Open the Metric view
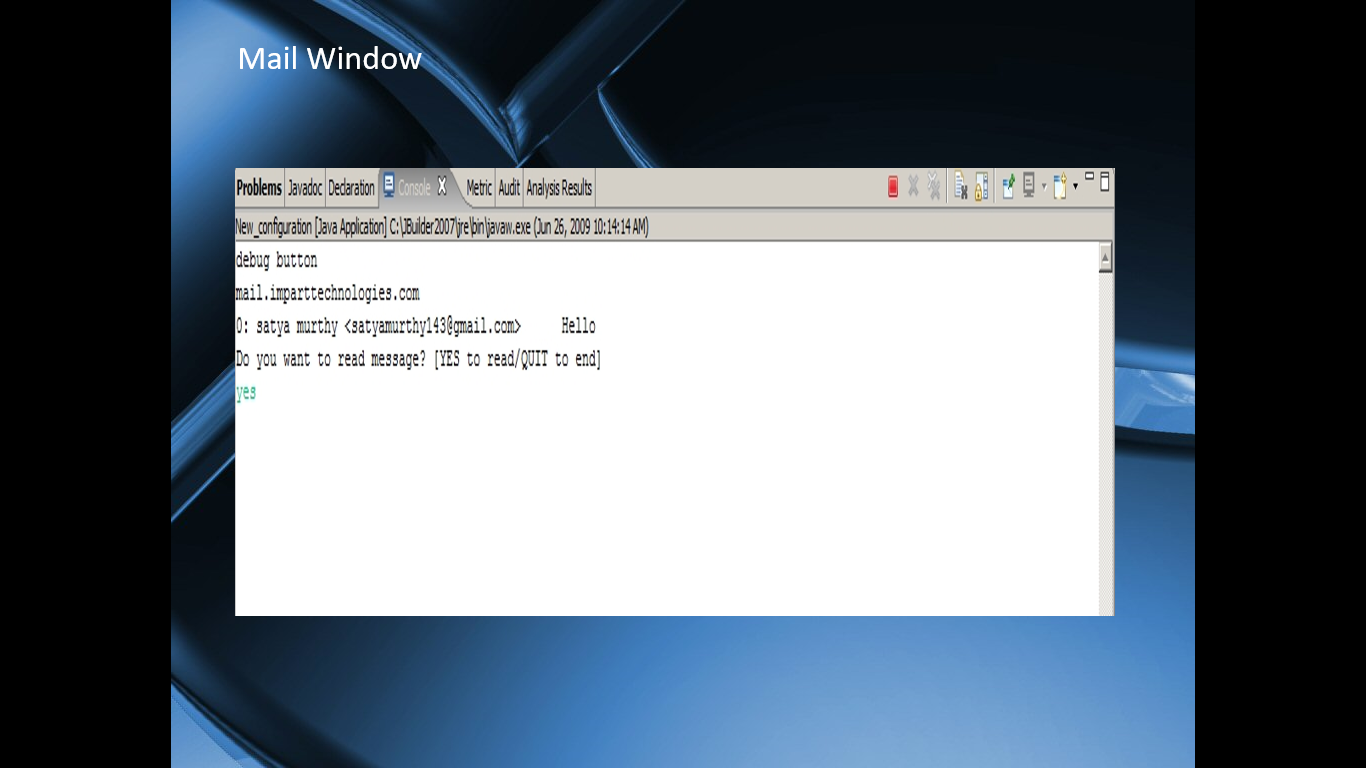Screen dimensions: 1366x768 tap(478, 188)
